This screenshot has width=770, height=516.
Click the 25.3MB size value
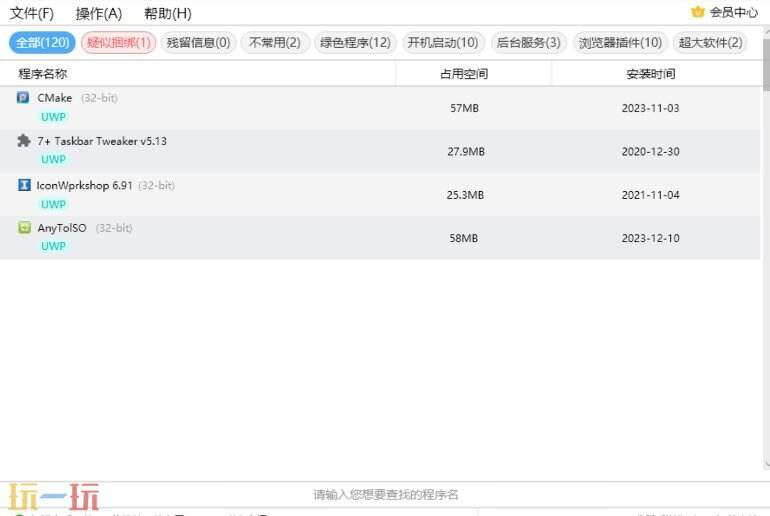coord(465,195)
